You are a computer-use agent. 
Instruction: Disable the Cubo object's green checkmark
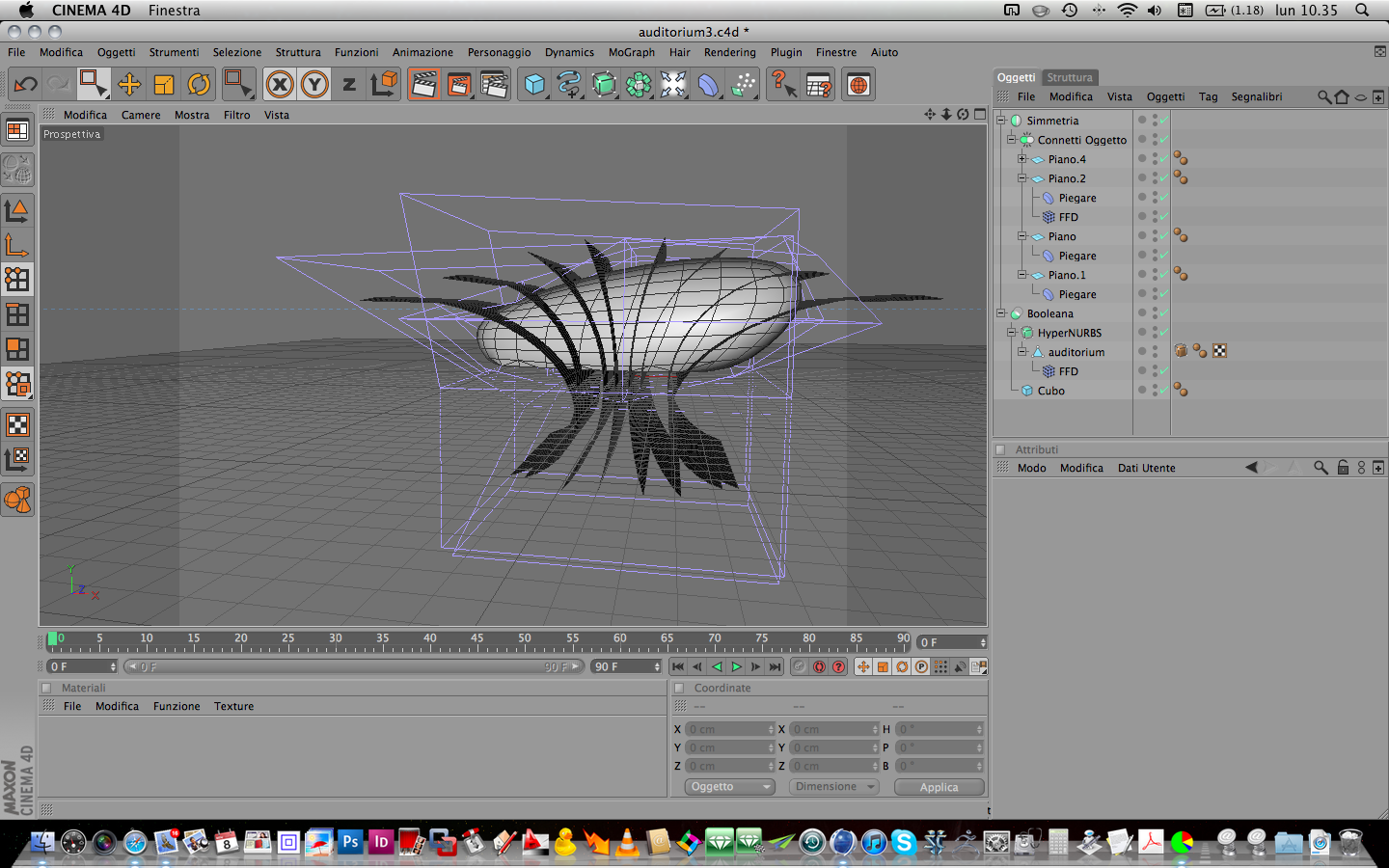pyautogui.click(x=1164, y=391)
